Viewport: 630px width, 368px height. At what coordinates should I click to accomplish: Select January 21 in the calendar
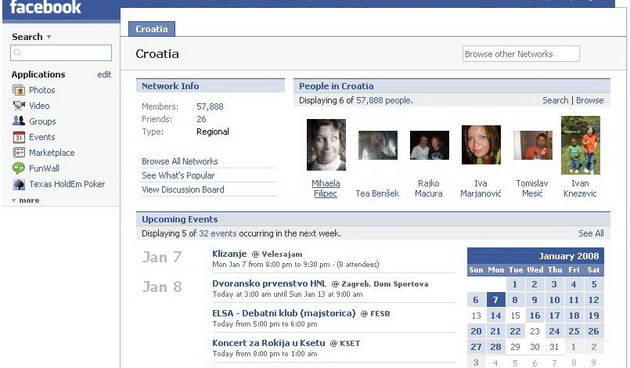[x=495, y=331]
